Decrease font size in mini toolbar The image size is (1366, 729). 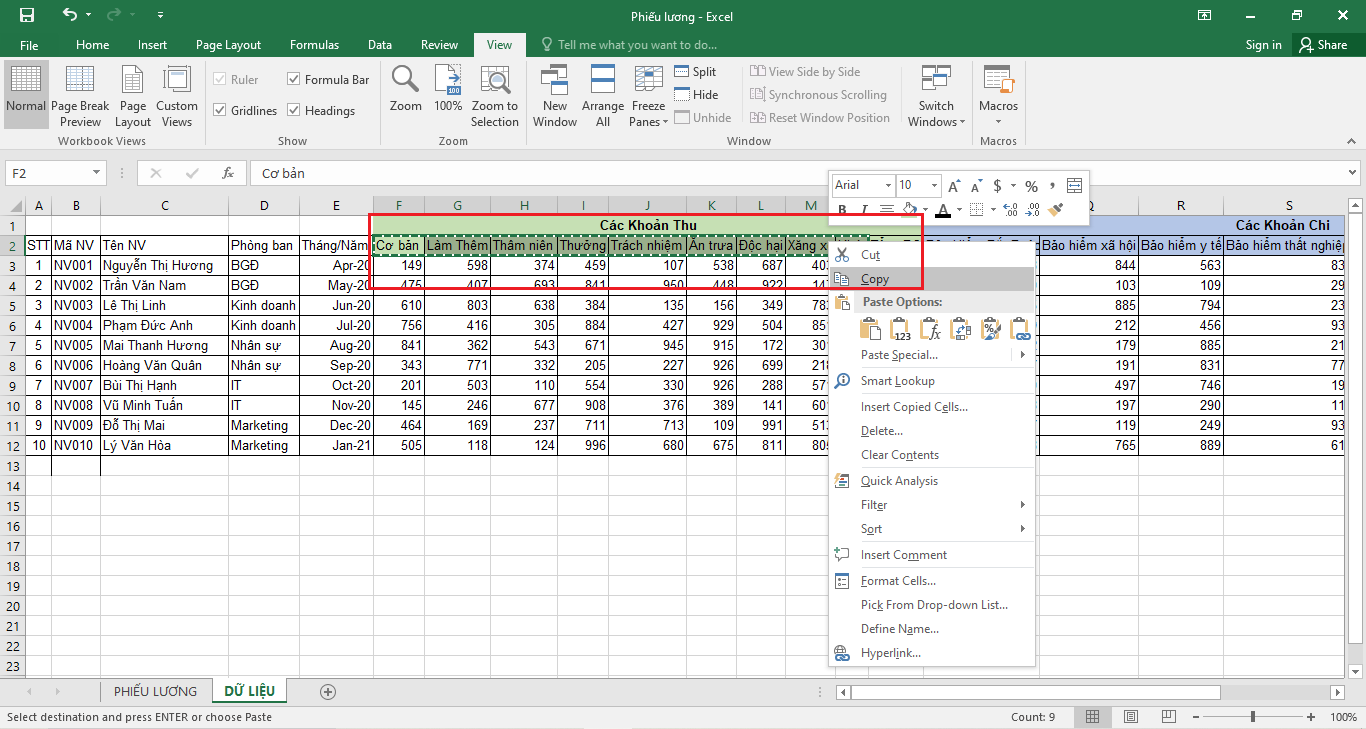[975, 186]
